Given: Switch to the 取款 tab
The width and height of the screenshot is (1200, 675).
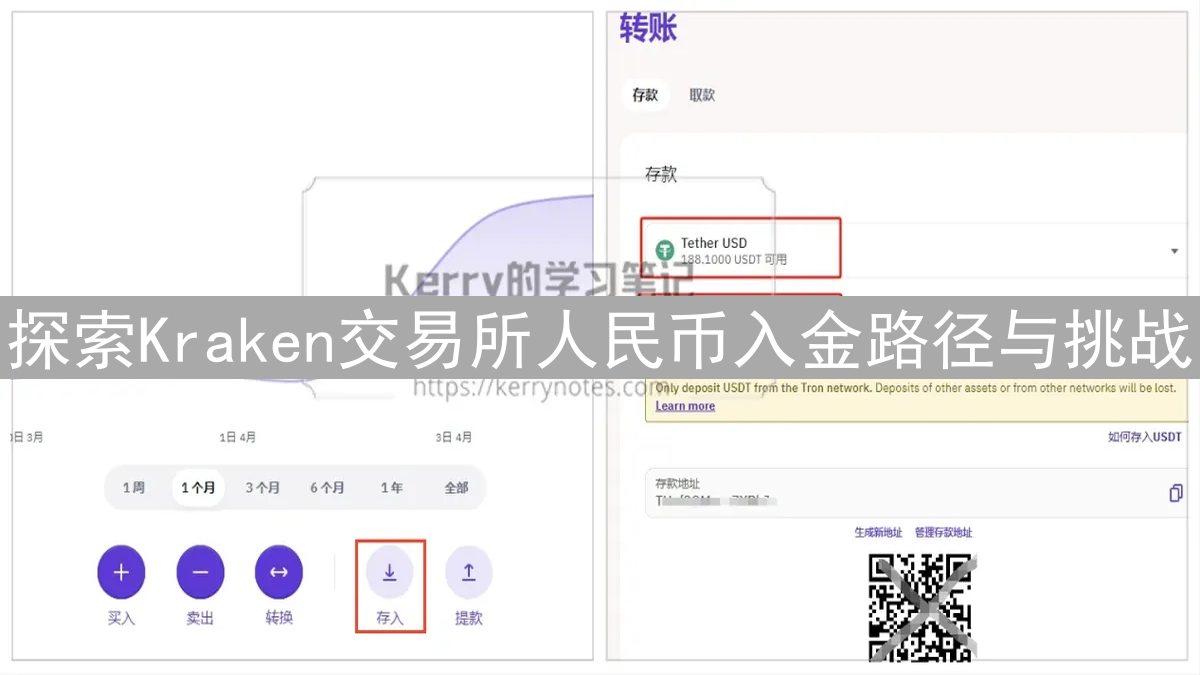Looking at the screenshot, I should [x=702, y=95].
